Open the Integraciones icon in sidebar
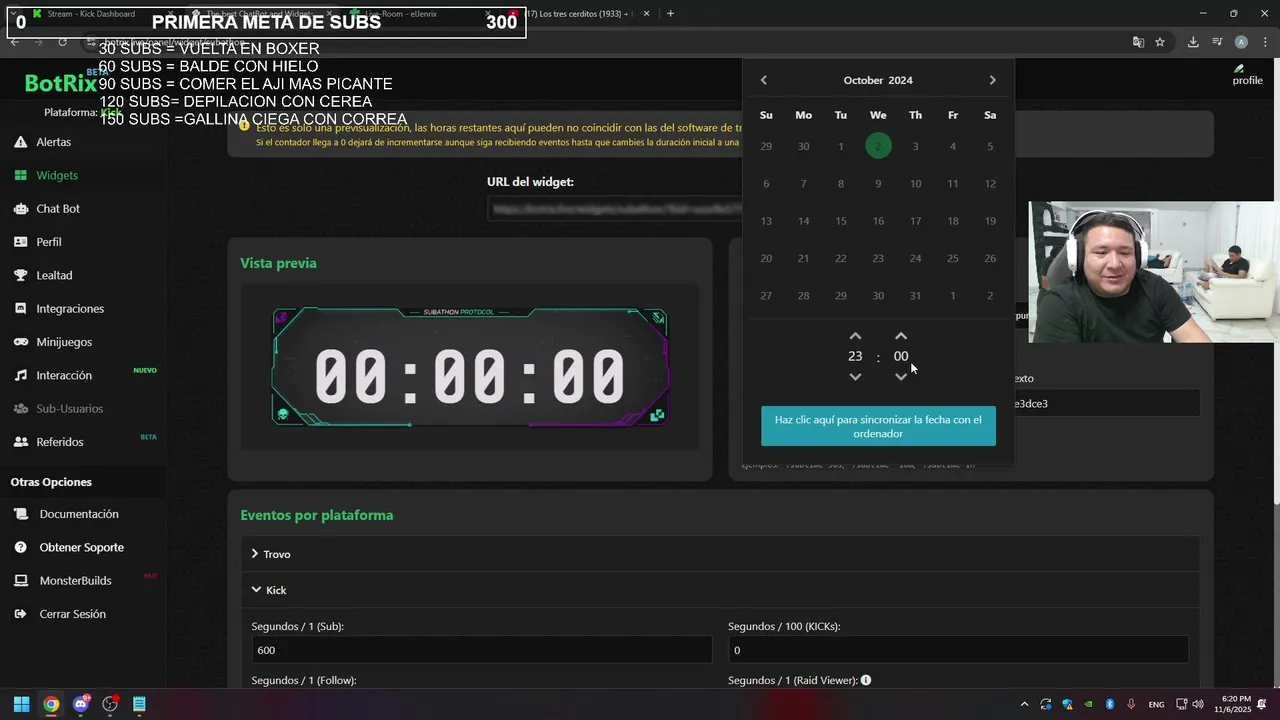The width and height of the screenshot is (1280, 720). [x=20, y=309]
